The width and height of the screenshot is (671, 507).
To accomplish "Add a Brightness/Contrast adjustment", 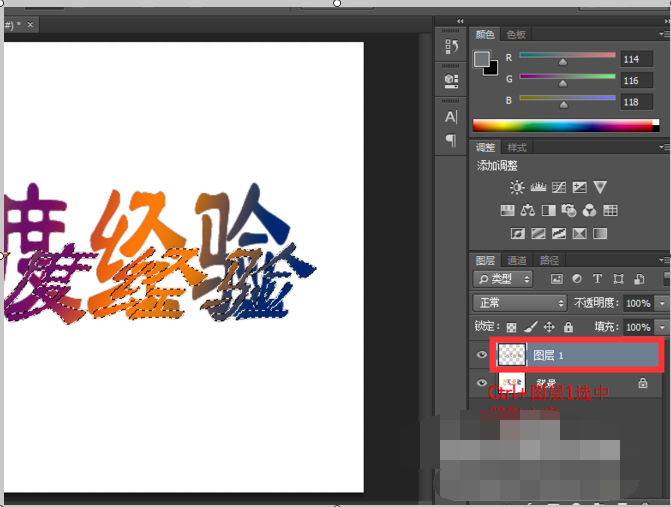I will (517, 187).
